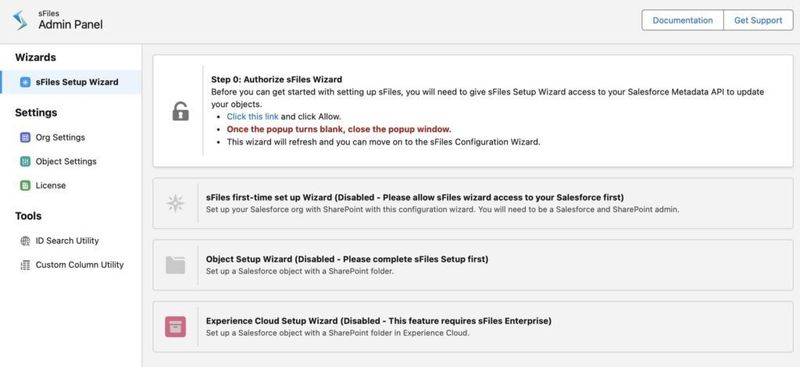Click the Object Setup Wizard folder icon
The image size is (800, 367).
pyautogui.click(x=175, y=265)
